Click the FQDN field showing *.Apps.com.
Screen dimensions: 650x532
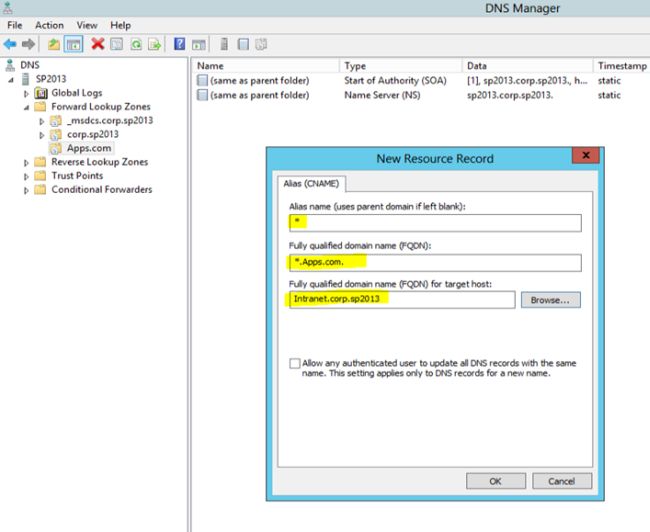435,262
